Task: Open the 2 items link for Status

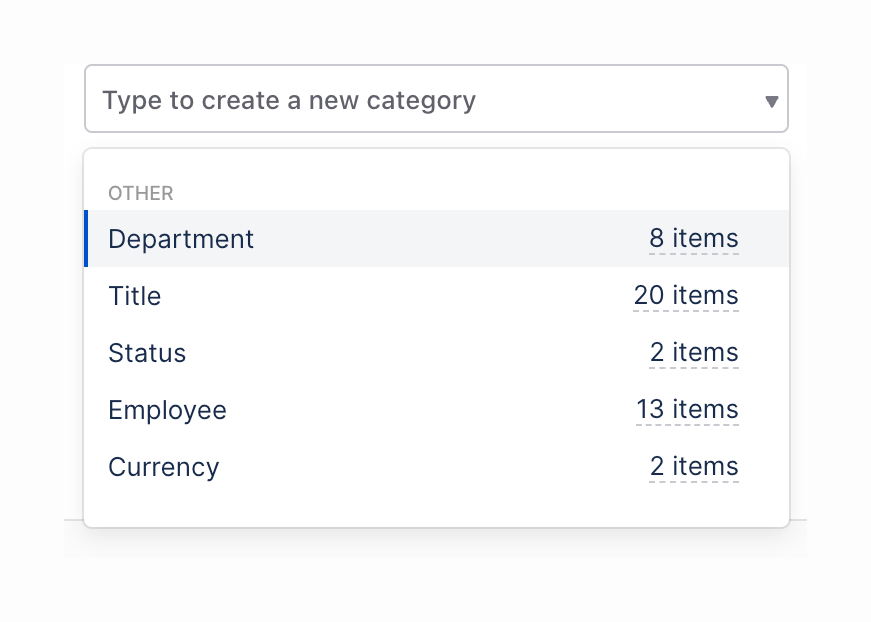Action: point(693,352)
